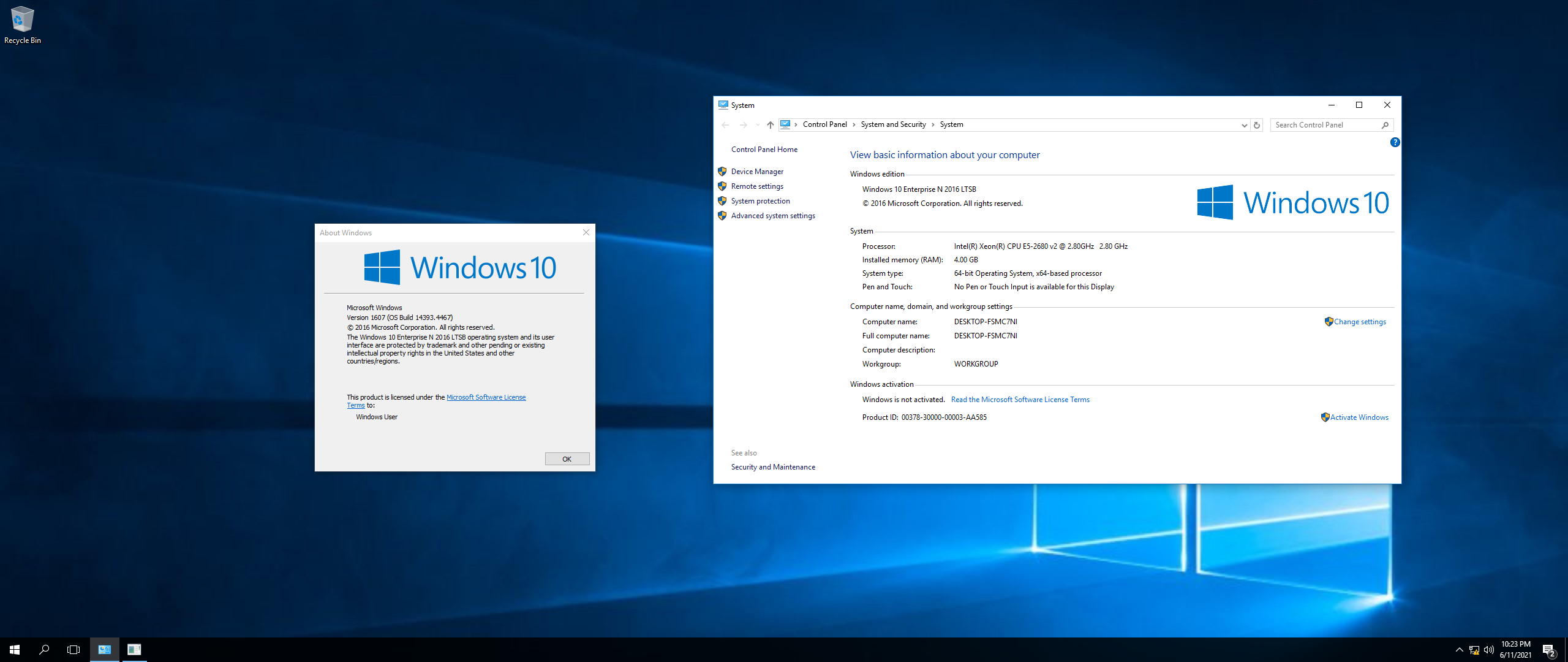
Task: Click the search magnifier in Control Panel
Action: point(1385,125)
